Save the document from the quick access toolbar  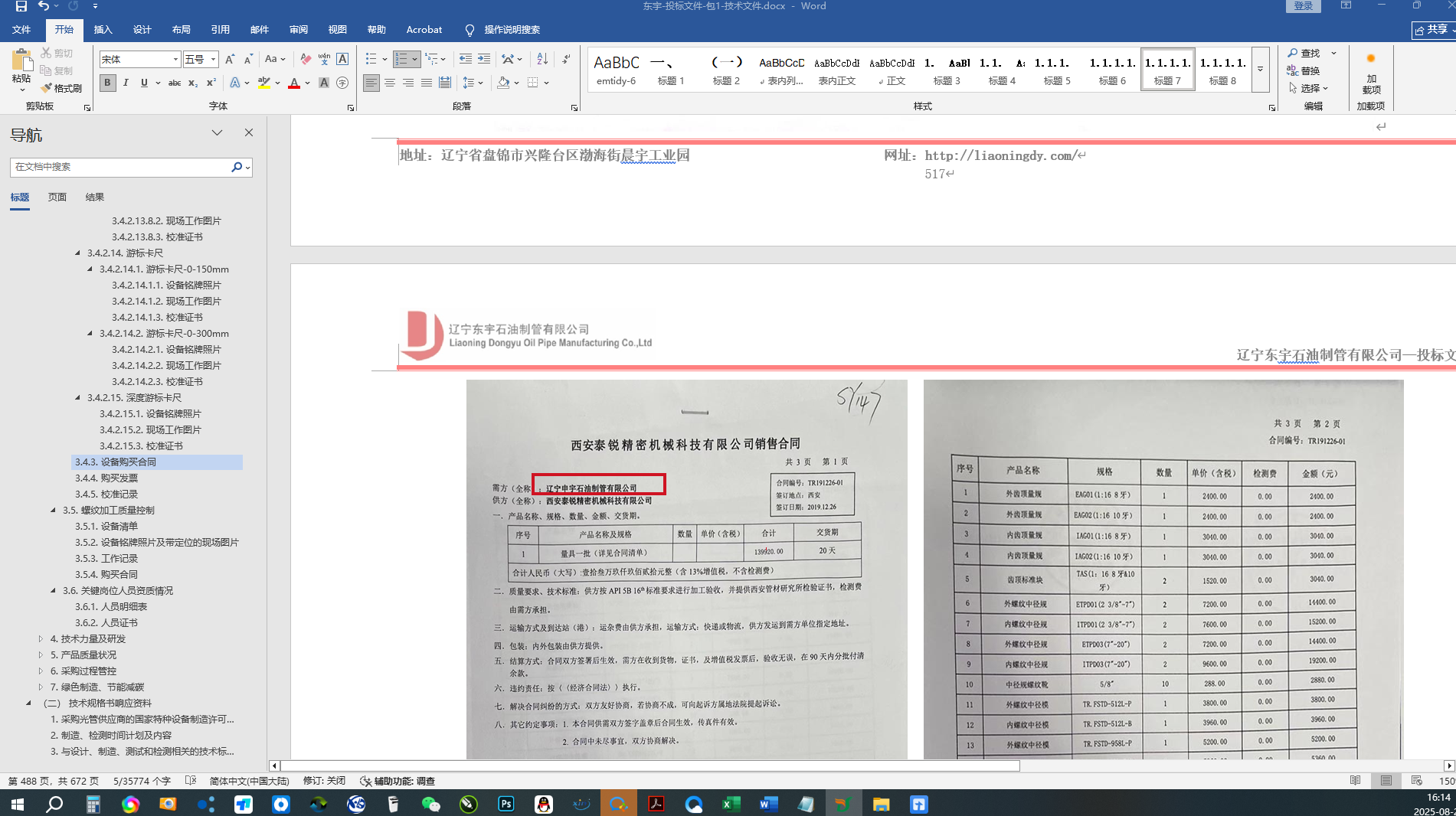(x=21, y=6)
